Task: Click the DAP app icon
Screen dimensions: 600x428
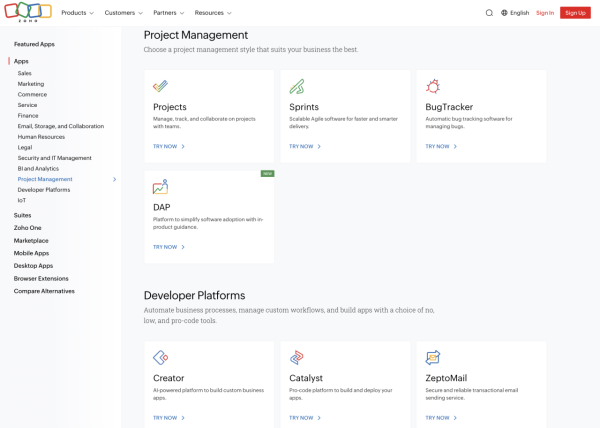Action: [160, 187]
